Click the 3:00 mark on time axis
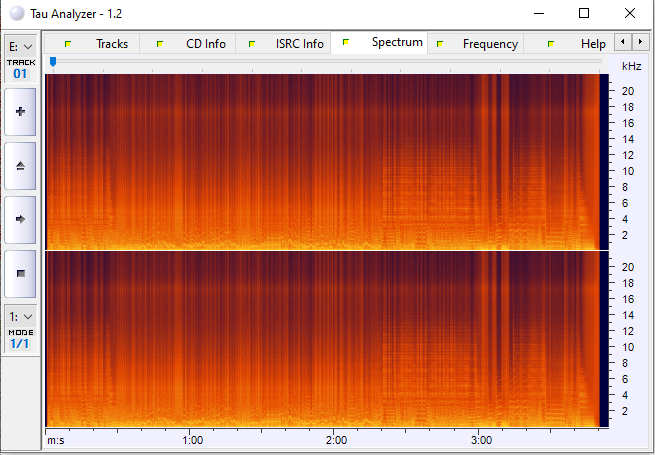The image size is (655, 455). coord(481,440)
